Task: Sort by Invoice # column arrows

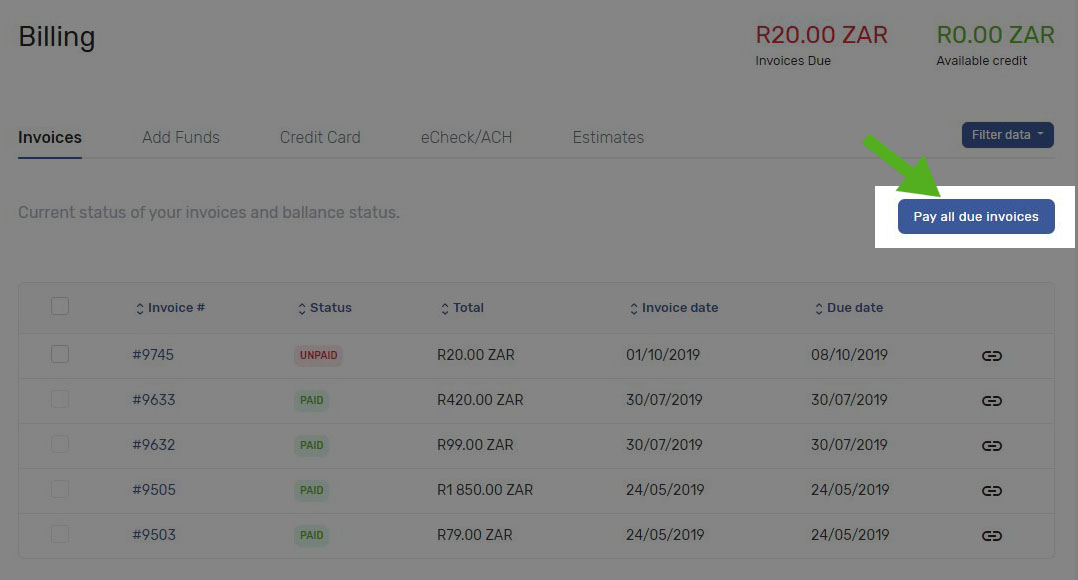Action: (140, 308)
